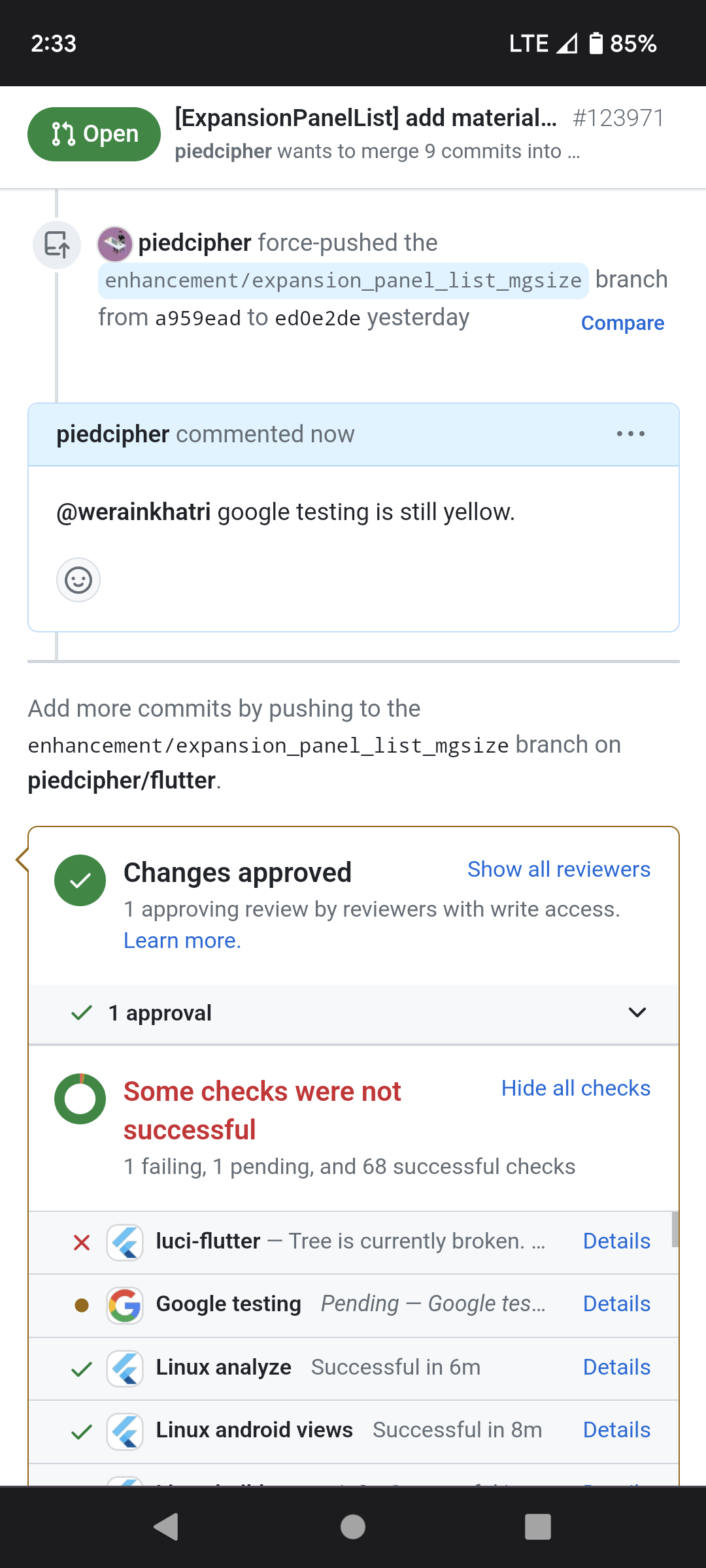Tap the emoji reaction smiley button
The width and height of the screenshot is (706, 1568).
coord(78,580)
